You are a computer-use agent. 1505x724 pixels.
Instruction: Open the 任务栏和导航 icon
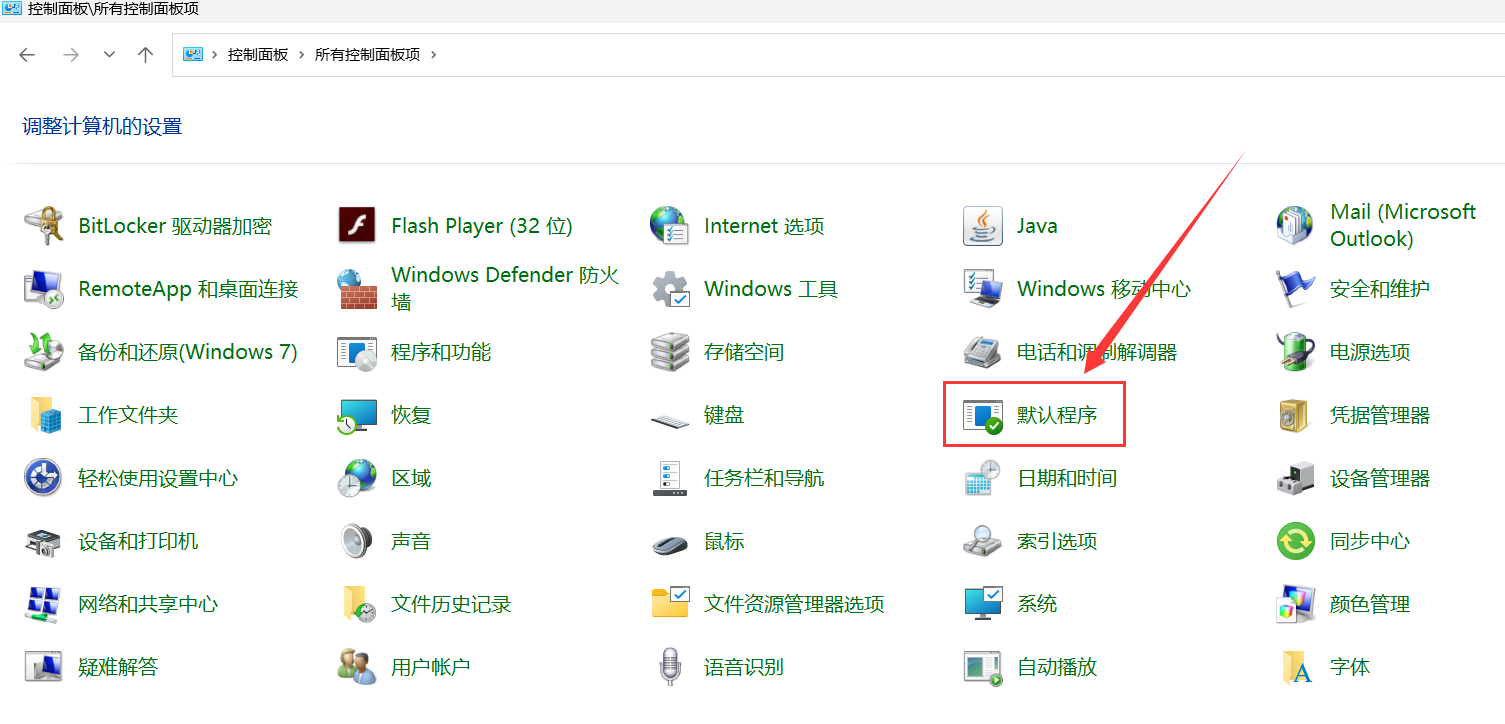(x=669, y=478)
